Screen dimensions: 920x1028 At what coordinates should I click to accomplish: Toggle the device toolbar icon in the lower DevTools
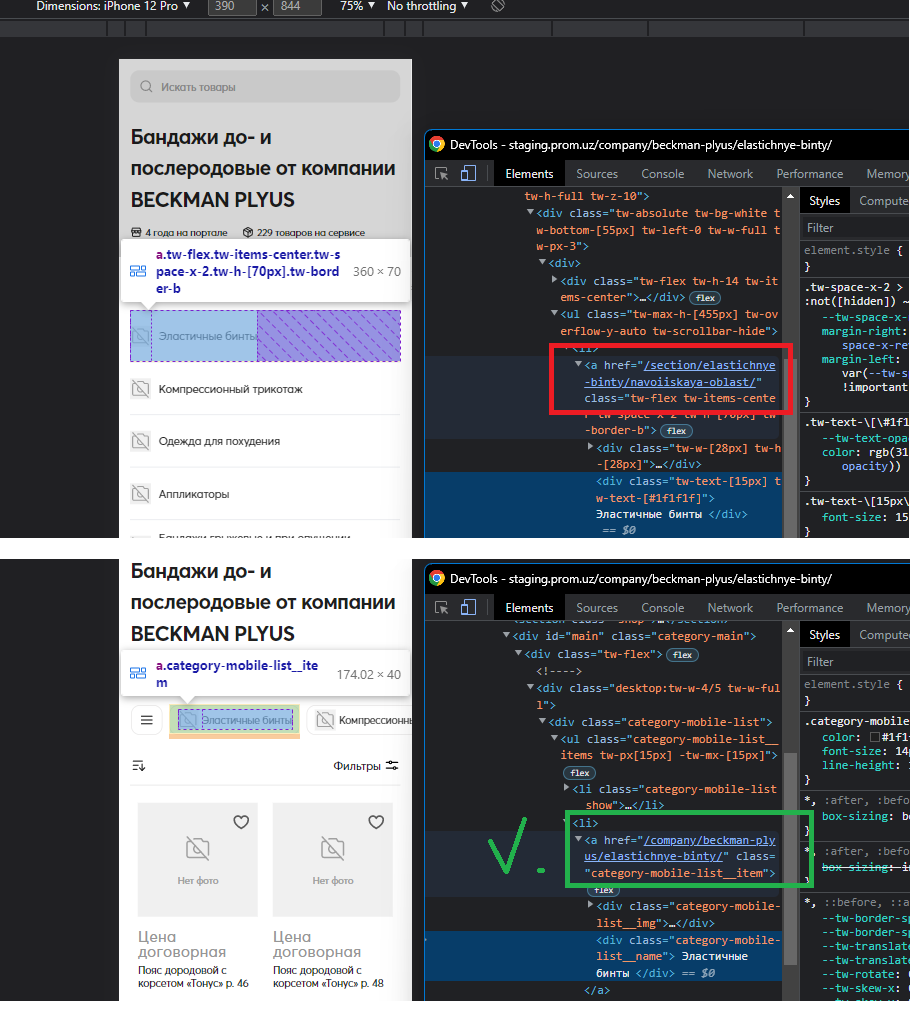point(468,608)
